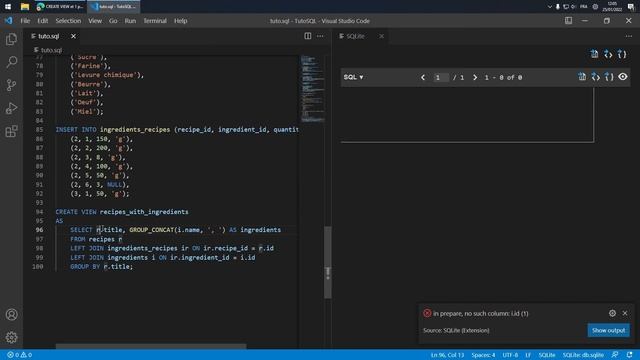640x360 pixels.
Task: Export results to JSON in top toolbar
Action: click(622, 54)
